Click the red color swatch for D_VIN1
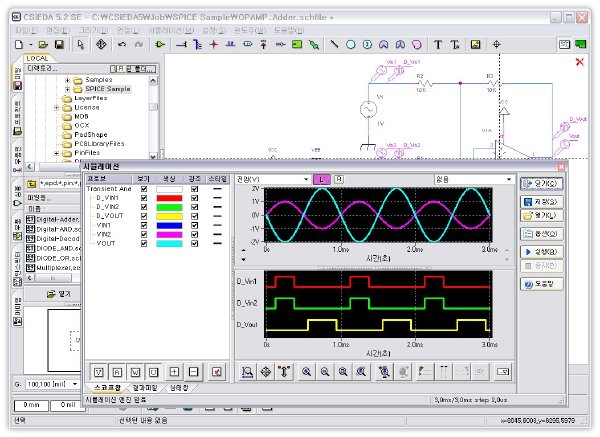 click(x=169, y=198)
